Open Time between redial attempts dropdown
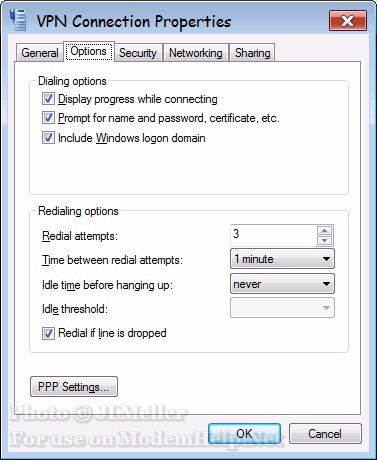Screen dimensions: 377x460 [282, 259]
